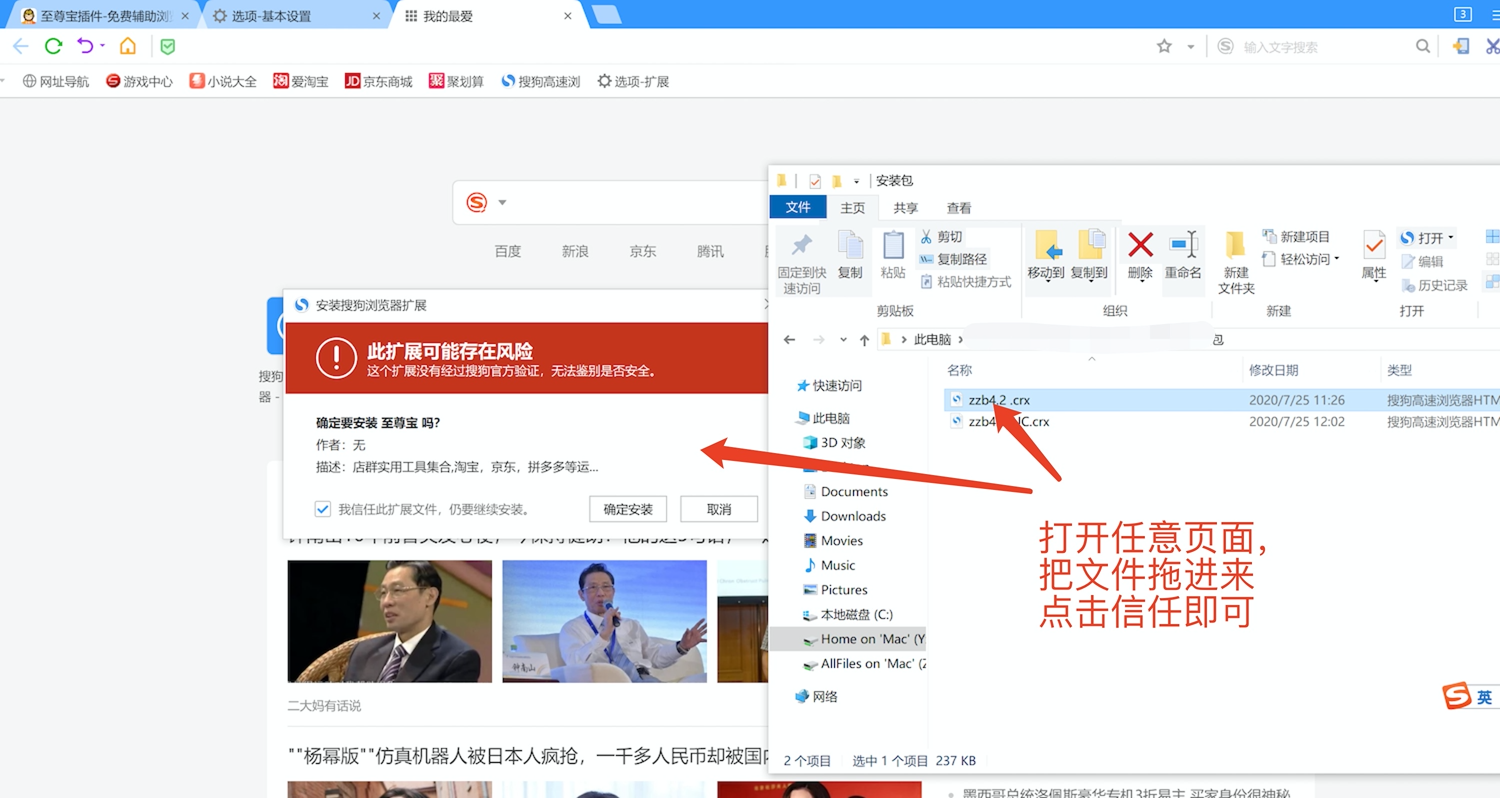Click the 粘贴 clipboard icon
The image size is (1500, 798).
[x=893, y=246]
